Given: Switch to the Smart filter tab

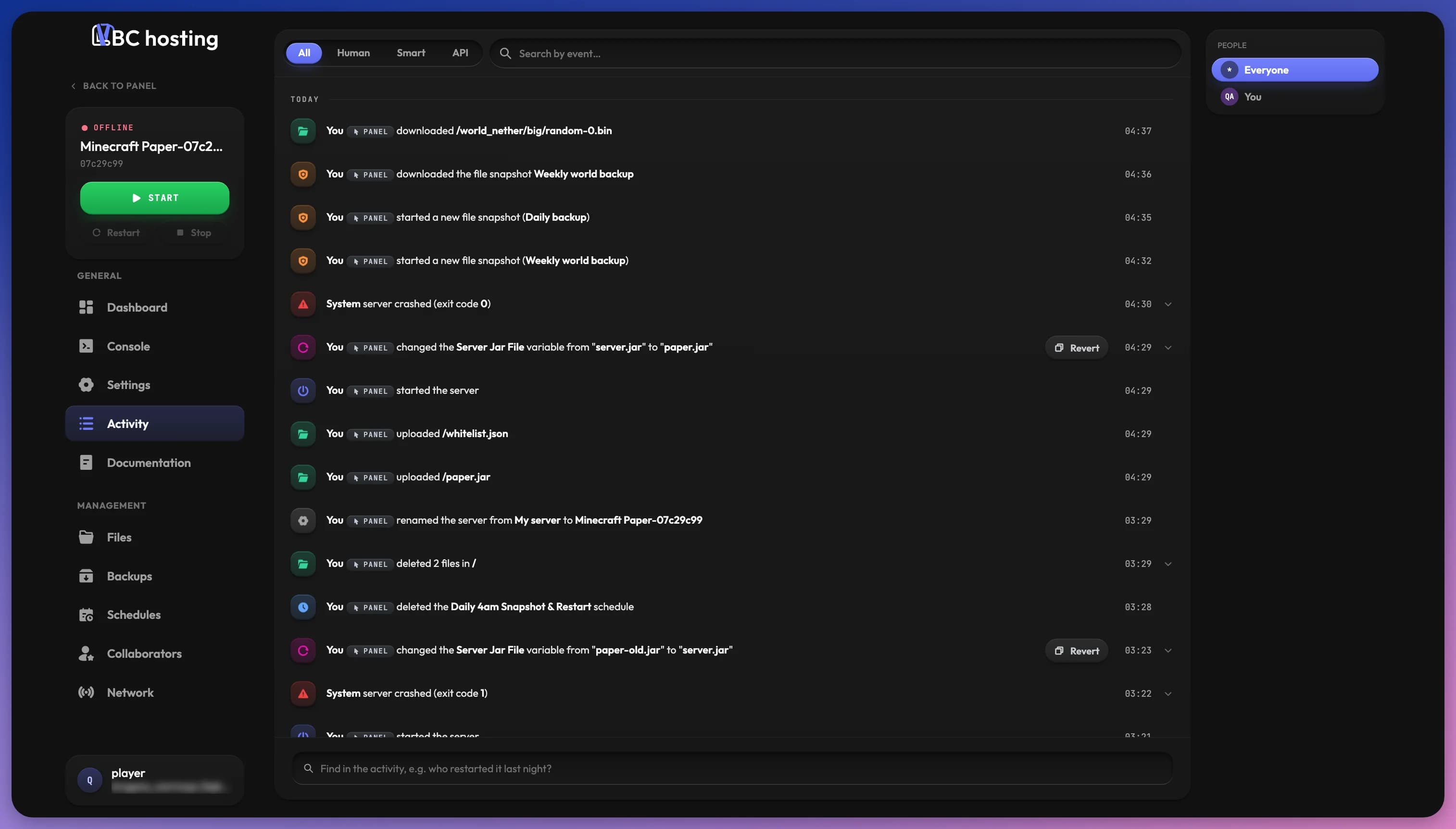Looking at the screenshot, I should point(411,53).
